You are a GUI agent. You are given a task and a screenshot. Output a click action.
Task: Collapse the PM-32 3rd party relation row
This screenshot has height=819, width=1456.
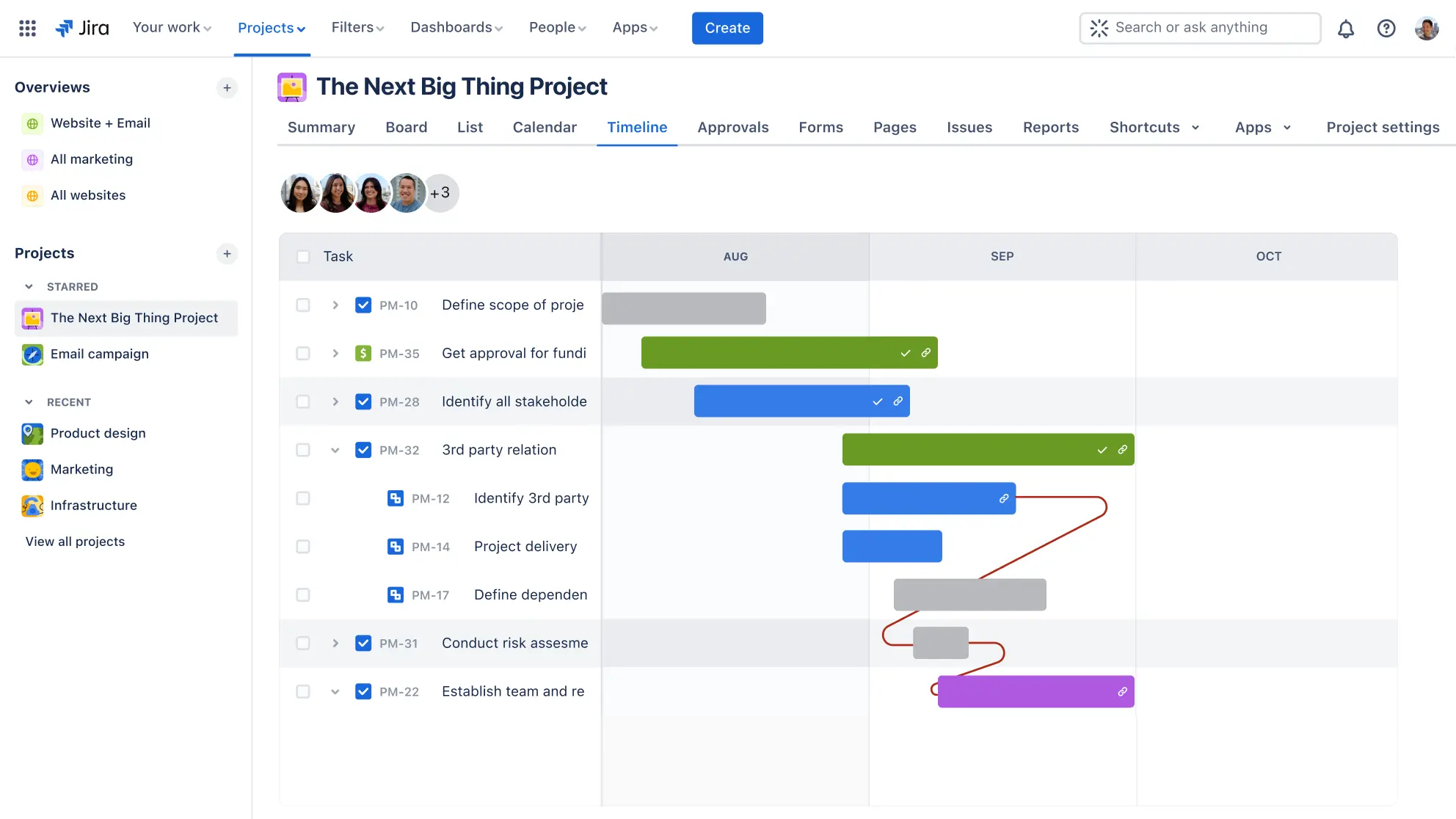click(335, 450)
